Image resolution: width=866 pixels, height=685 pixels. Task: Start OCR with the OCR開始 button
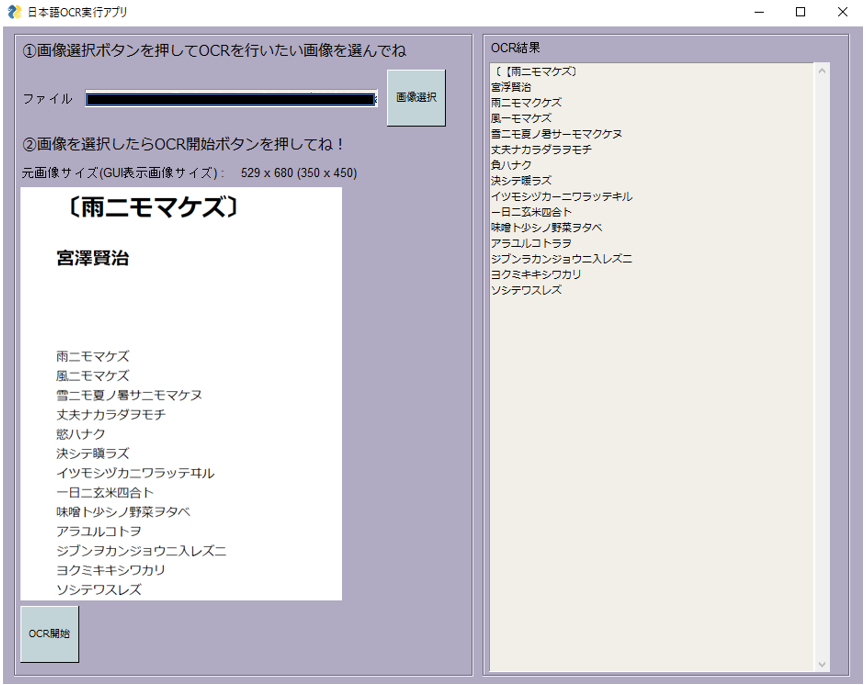[50, 634]
